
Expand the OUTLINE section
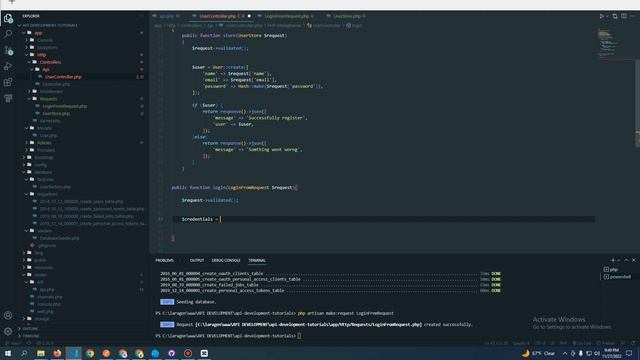pos(31,329)
